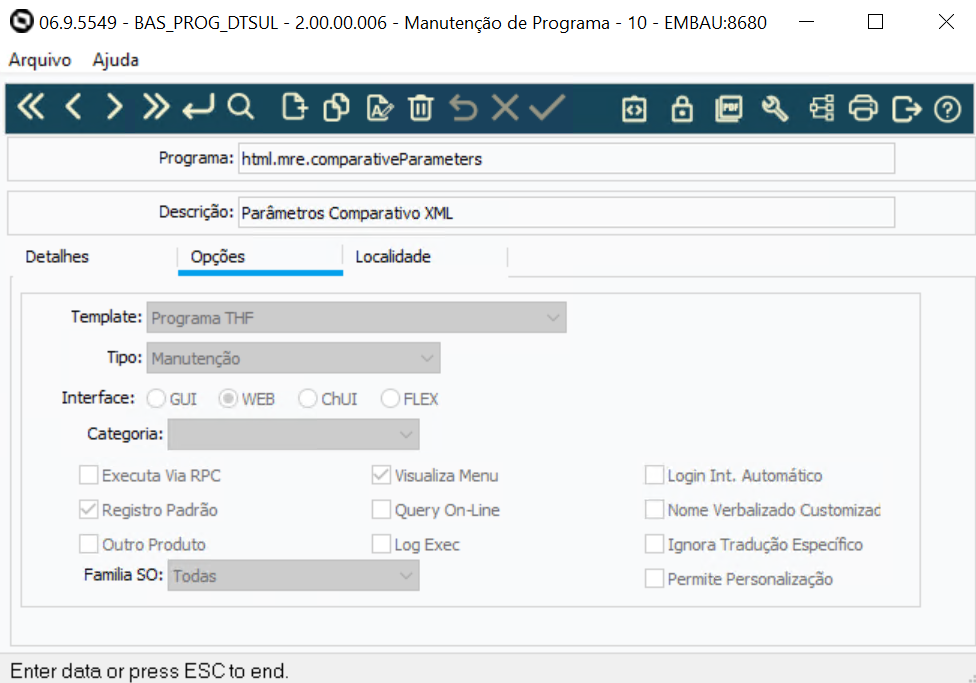Screen dimensions: 976x683
Task: Enable Log Exec checkbox
Action: 381,544
